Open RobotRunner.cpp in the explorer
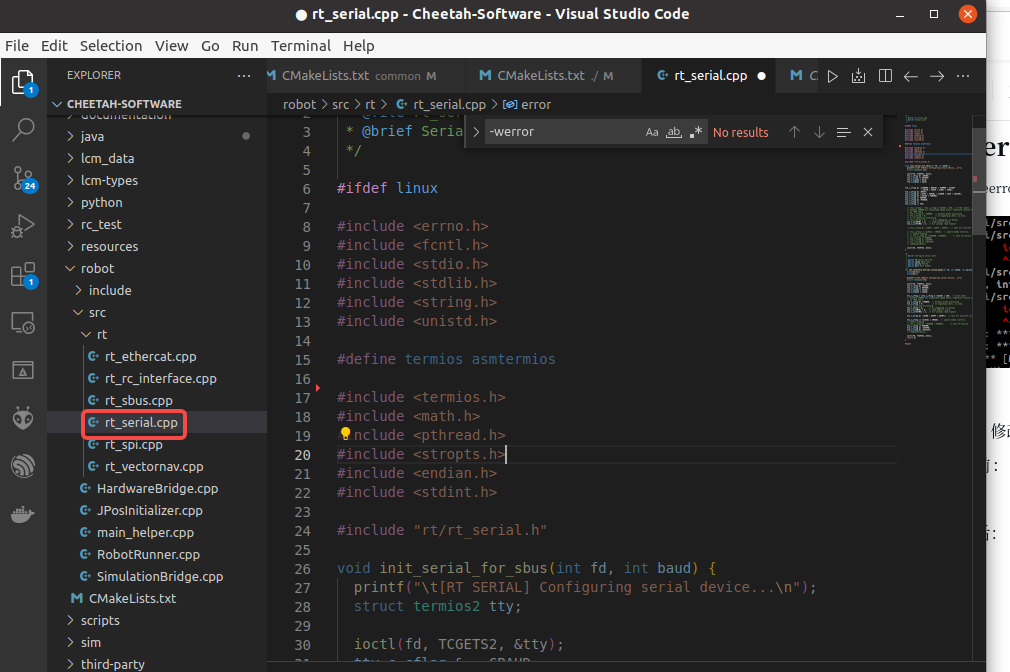1010x672 pixels. point(148,554)
